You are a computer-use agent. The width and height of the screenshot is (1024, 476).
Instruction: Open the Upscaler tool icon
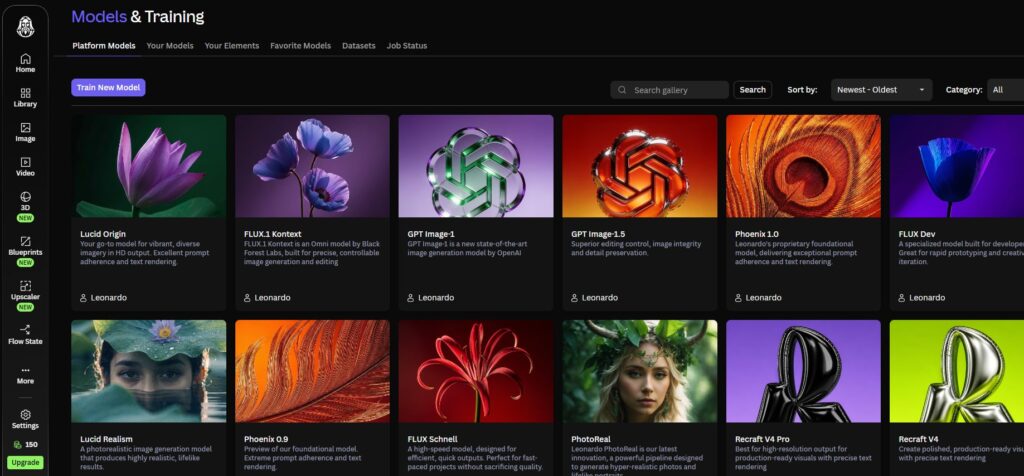pos(25,285)
